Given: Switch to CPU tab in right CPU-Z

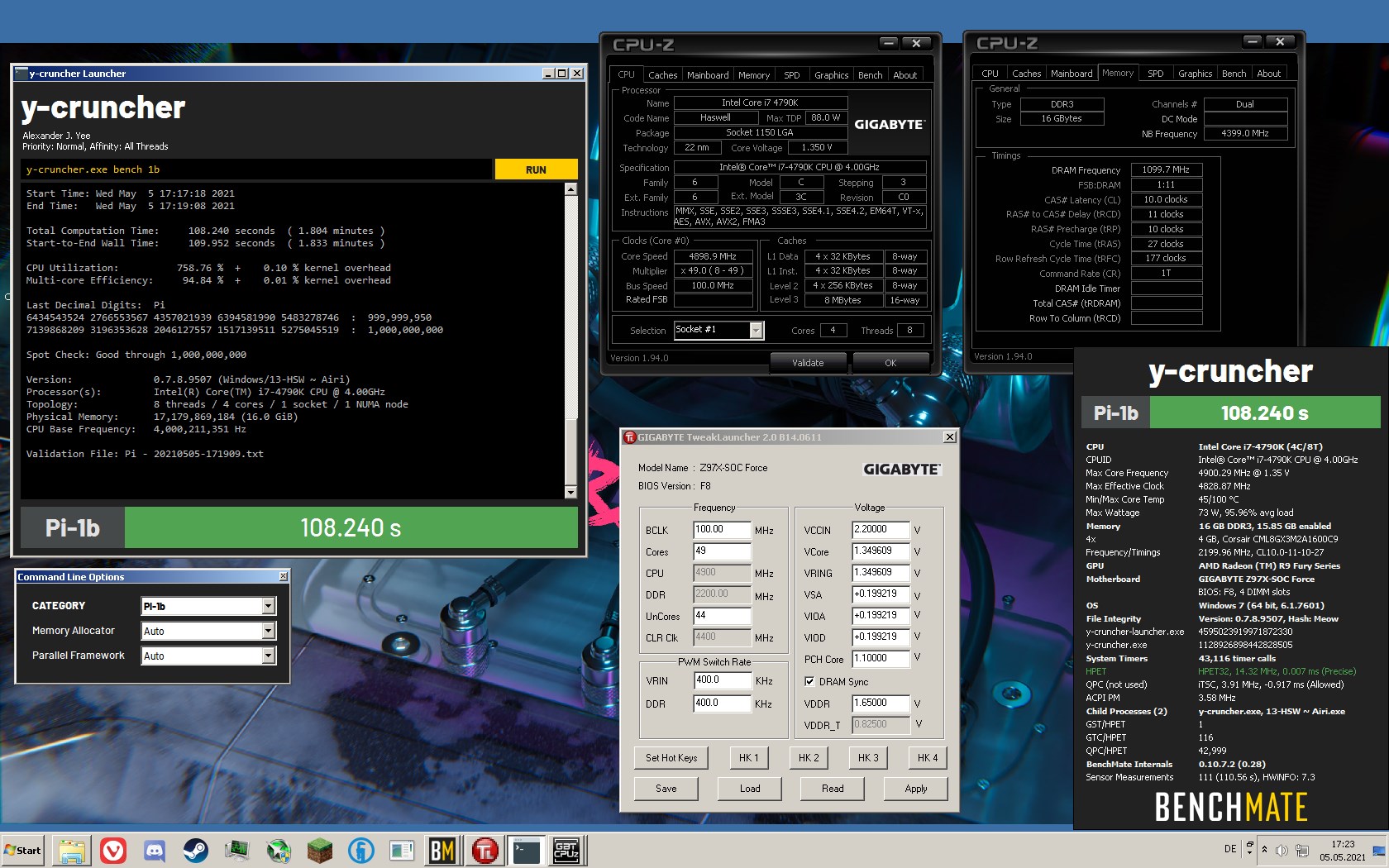Looking at the screenshot, I should coord(990,74).
